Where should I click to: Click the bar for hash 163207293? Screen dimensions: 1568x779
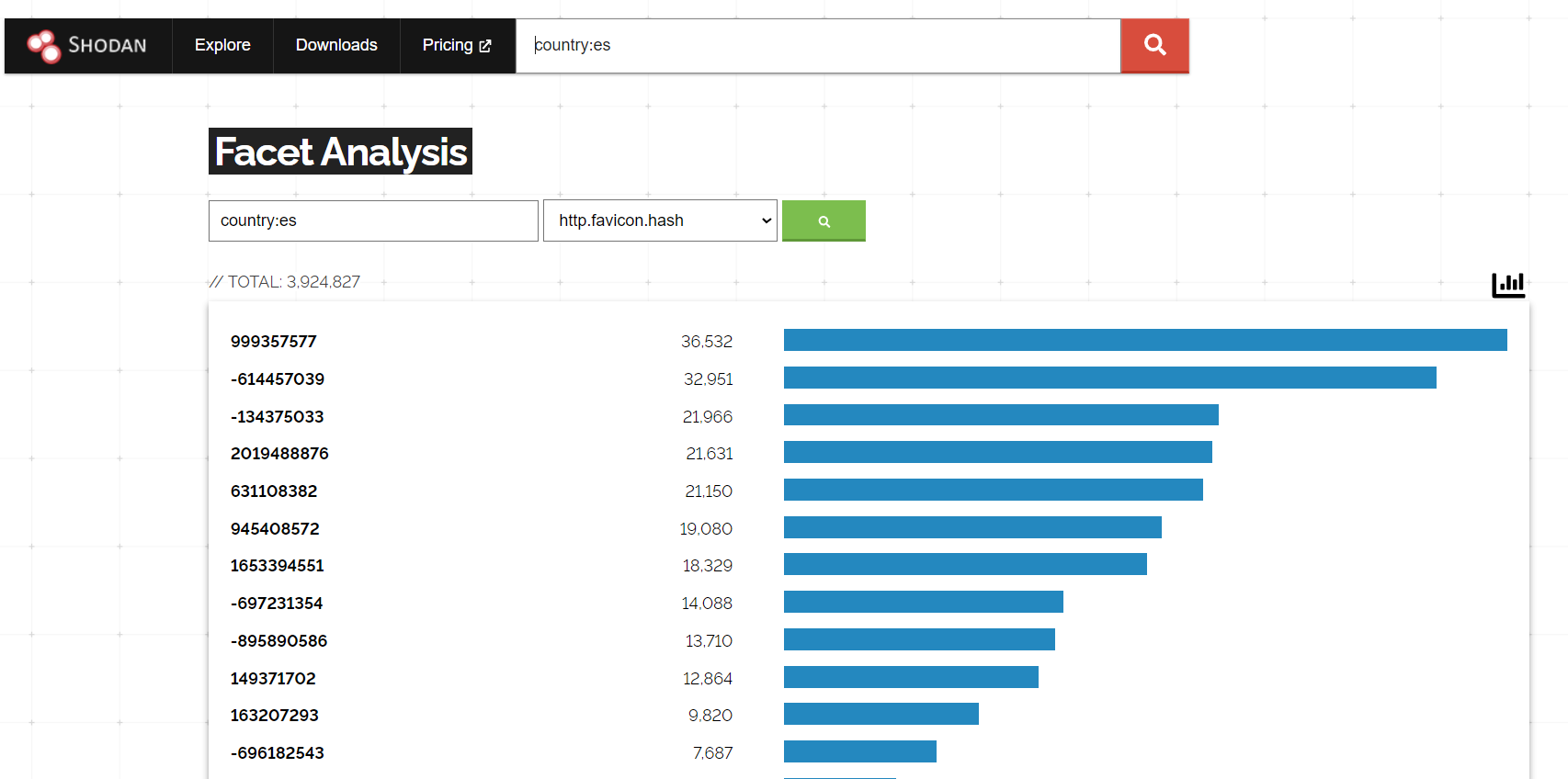click(x=881, y=714)
